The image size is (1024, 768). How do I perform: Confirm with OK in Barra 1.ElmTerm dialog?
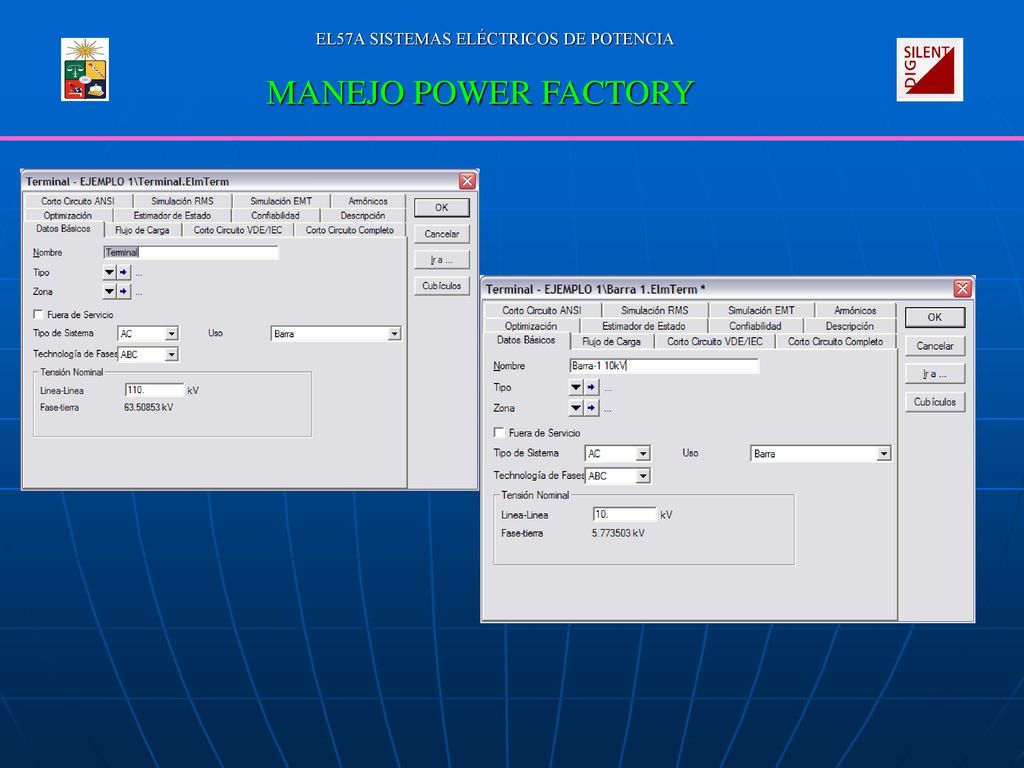point(935,317)
